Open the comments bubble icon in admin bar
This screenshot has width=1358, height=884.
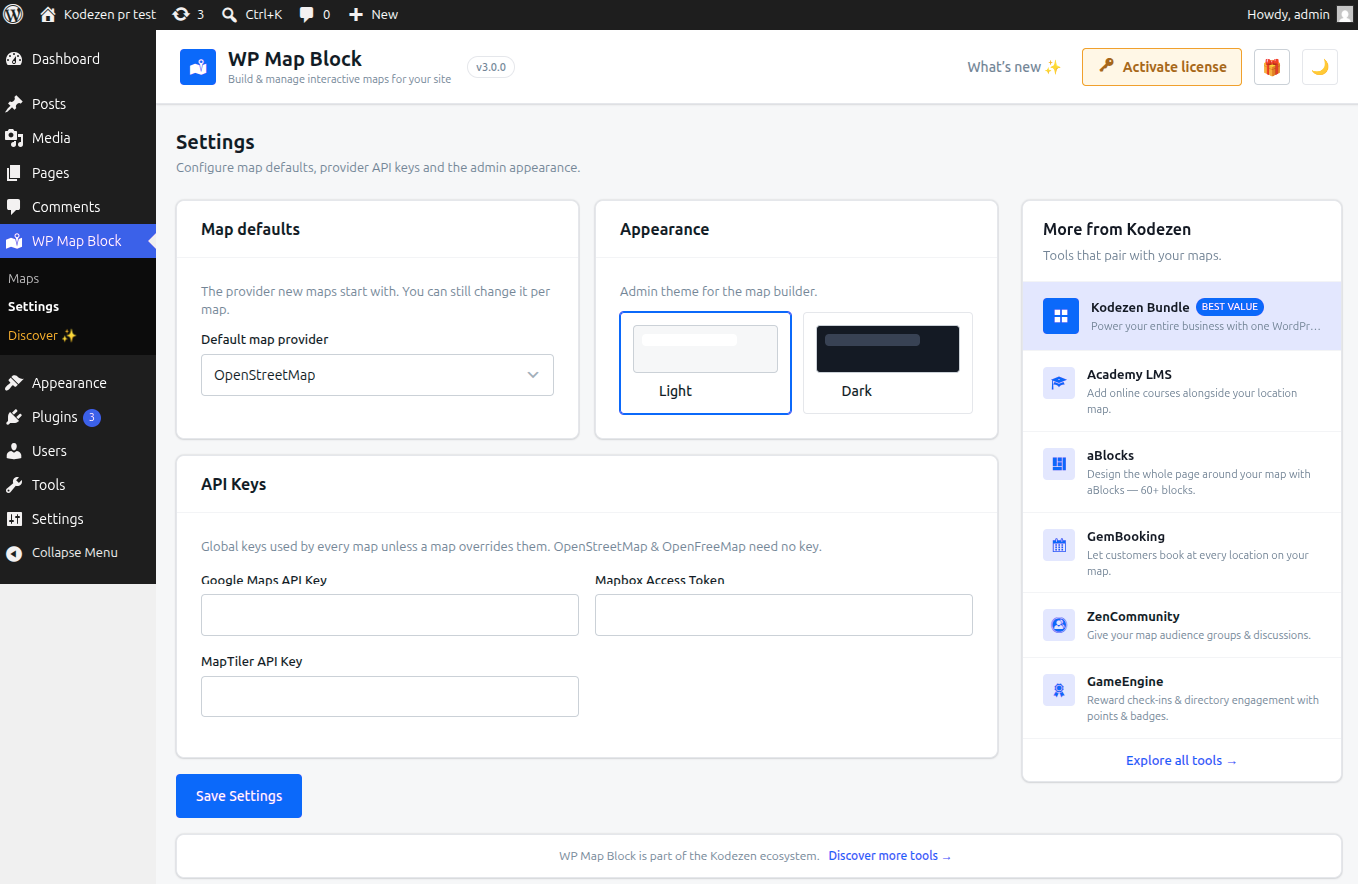pos(307,14)
